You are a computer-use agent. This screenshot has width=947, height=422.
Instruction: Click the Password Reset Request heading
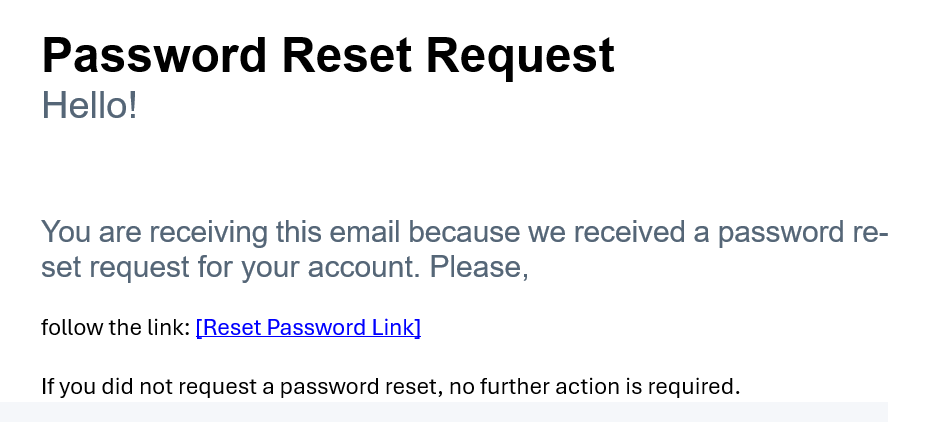tap(328, 56)
